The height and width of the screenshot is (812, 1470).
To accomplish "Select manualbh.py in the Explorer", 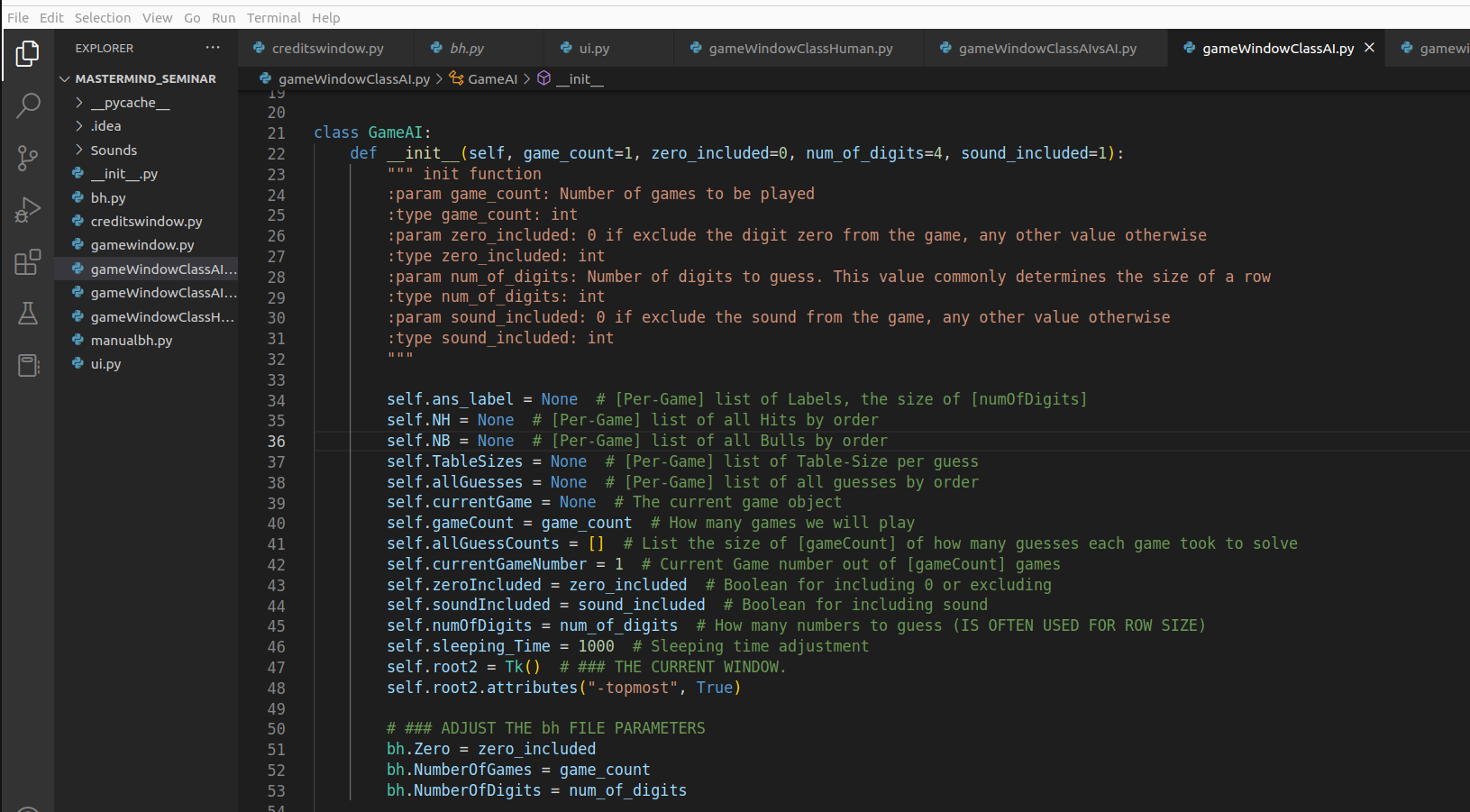I will pyautogui.click(x=132, y=340).
